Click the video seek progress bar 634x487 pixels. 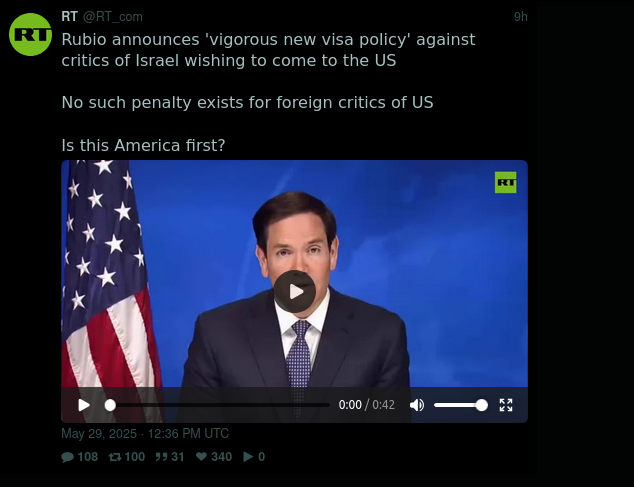click(x=217, y=405)
